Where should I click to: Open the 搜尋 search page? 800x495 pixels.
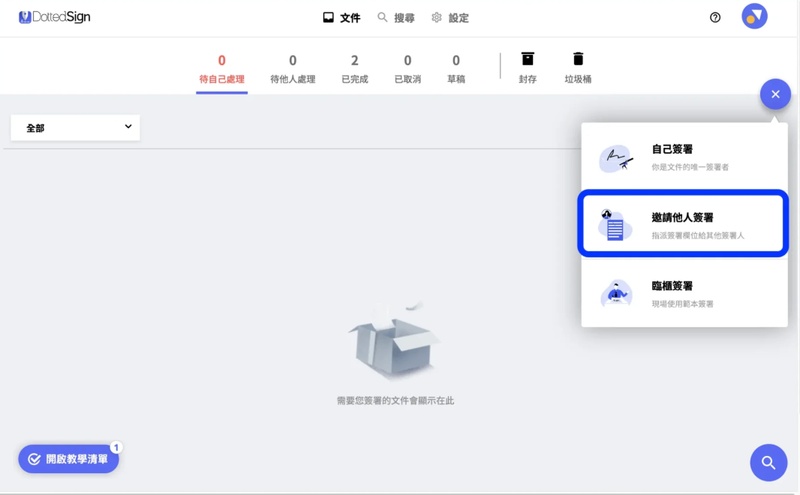396,18
